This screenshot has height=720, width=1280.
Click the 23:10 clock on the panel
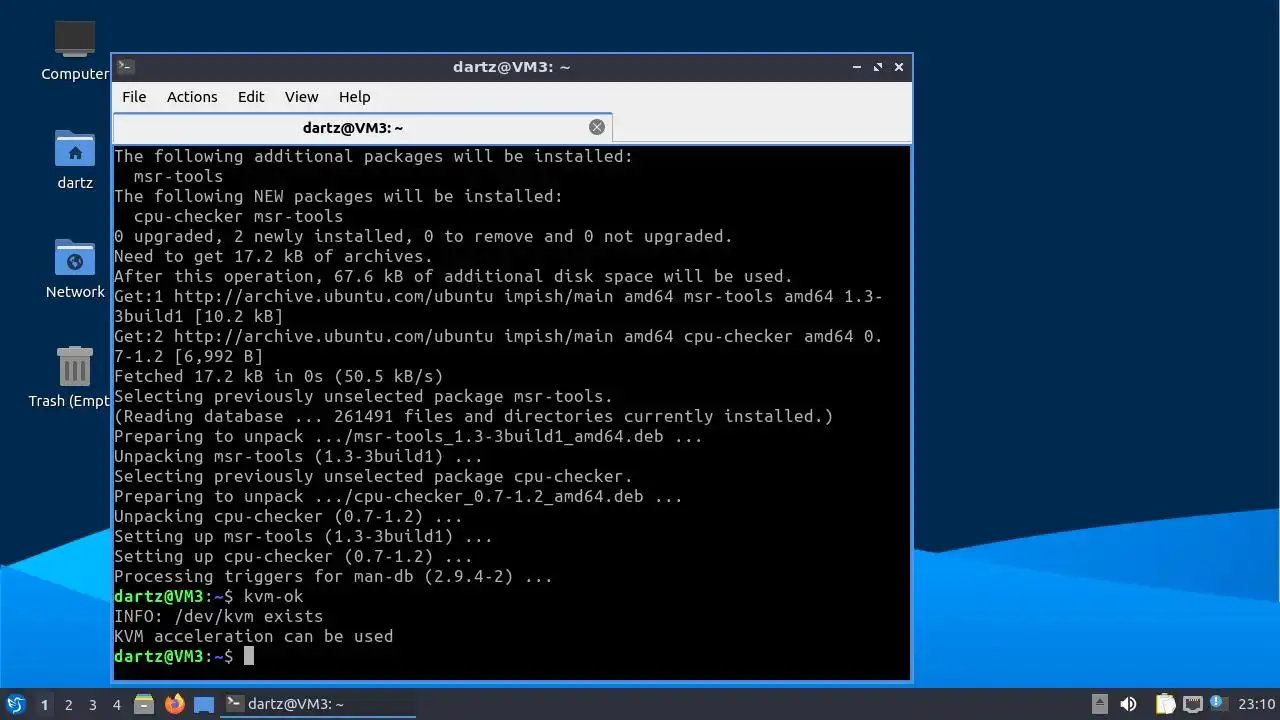coord(1256,704)
